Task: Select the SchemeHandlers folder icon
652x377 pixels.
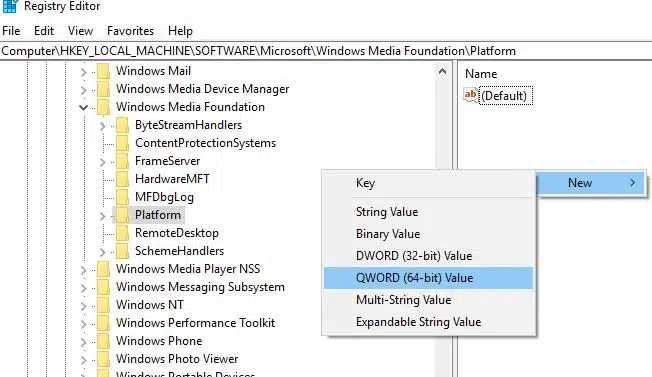Action: (123, 251)
